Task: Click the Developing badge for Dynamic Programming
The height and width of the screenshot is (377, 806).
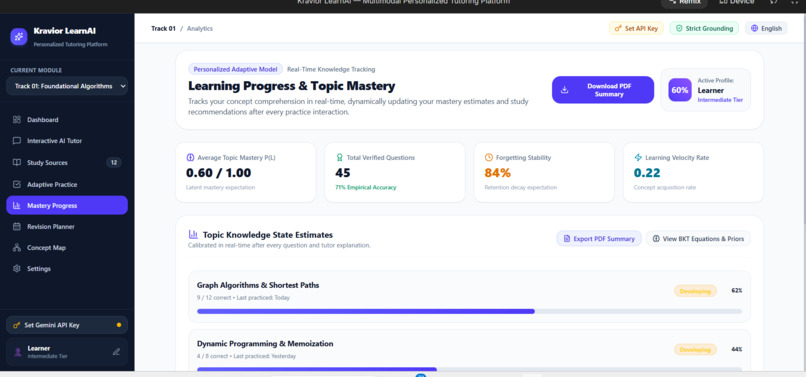Action: point(695,350)
